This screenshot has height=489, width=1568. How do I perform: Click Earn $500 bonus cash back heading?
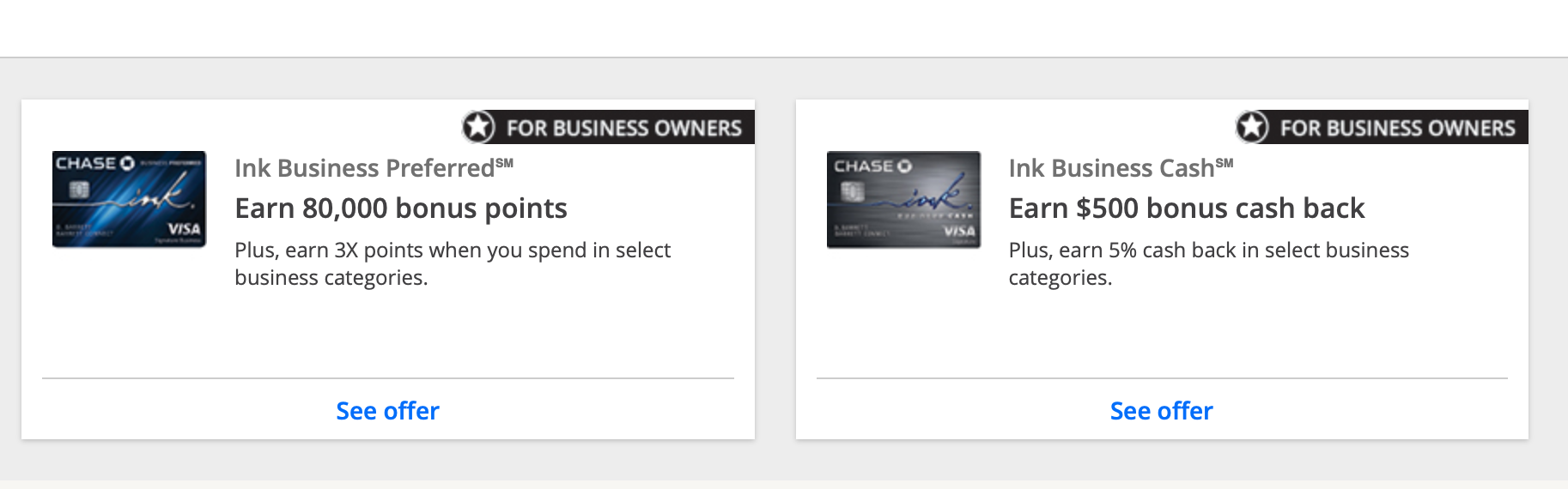tap(1187, 208)
